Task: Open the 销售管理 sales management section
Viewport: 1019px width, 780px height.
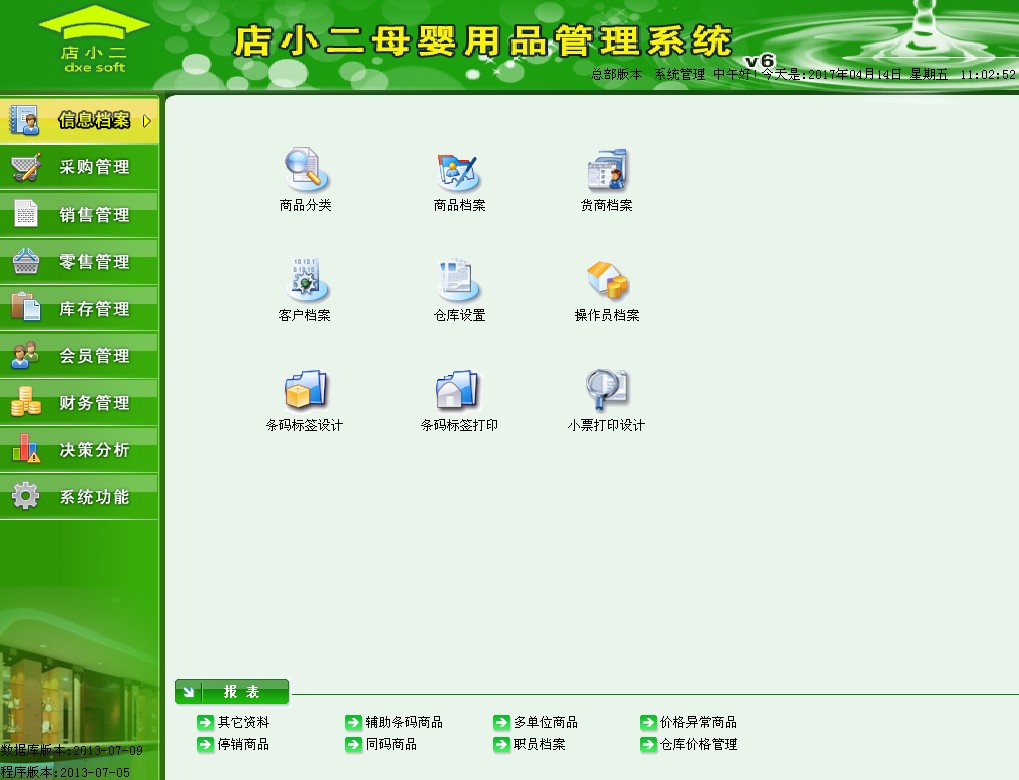Action: [x=80, y=214]
